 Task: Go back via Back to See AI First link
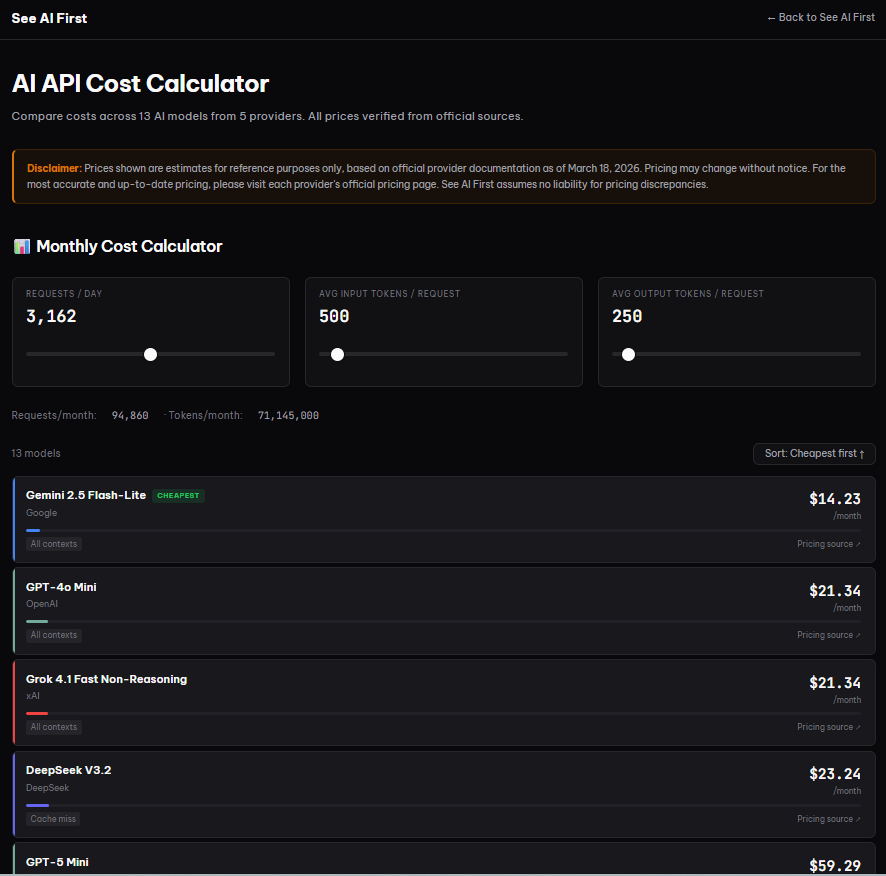coord(820,18)
